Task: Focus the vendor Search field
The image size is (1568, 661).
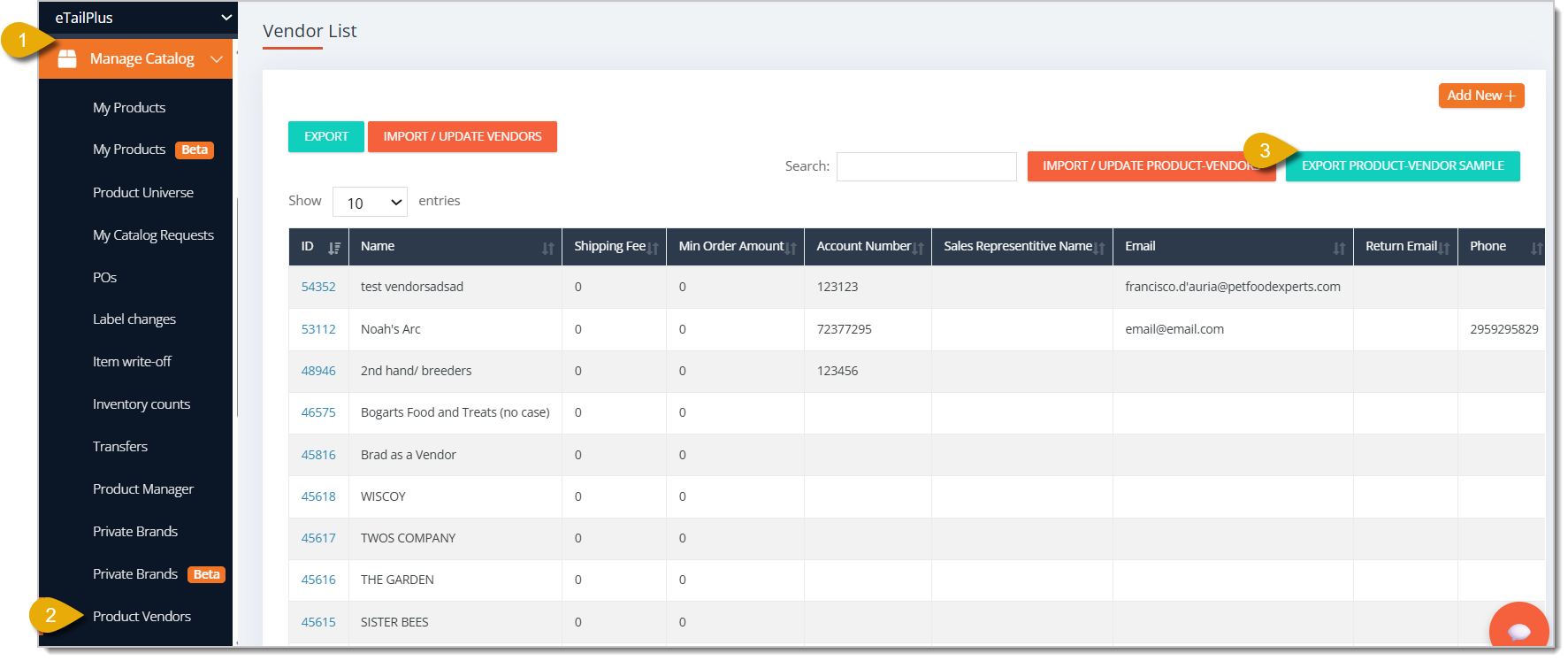Action: tap(927, 166)
